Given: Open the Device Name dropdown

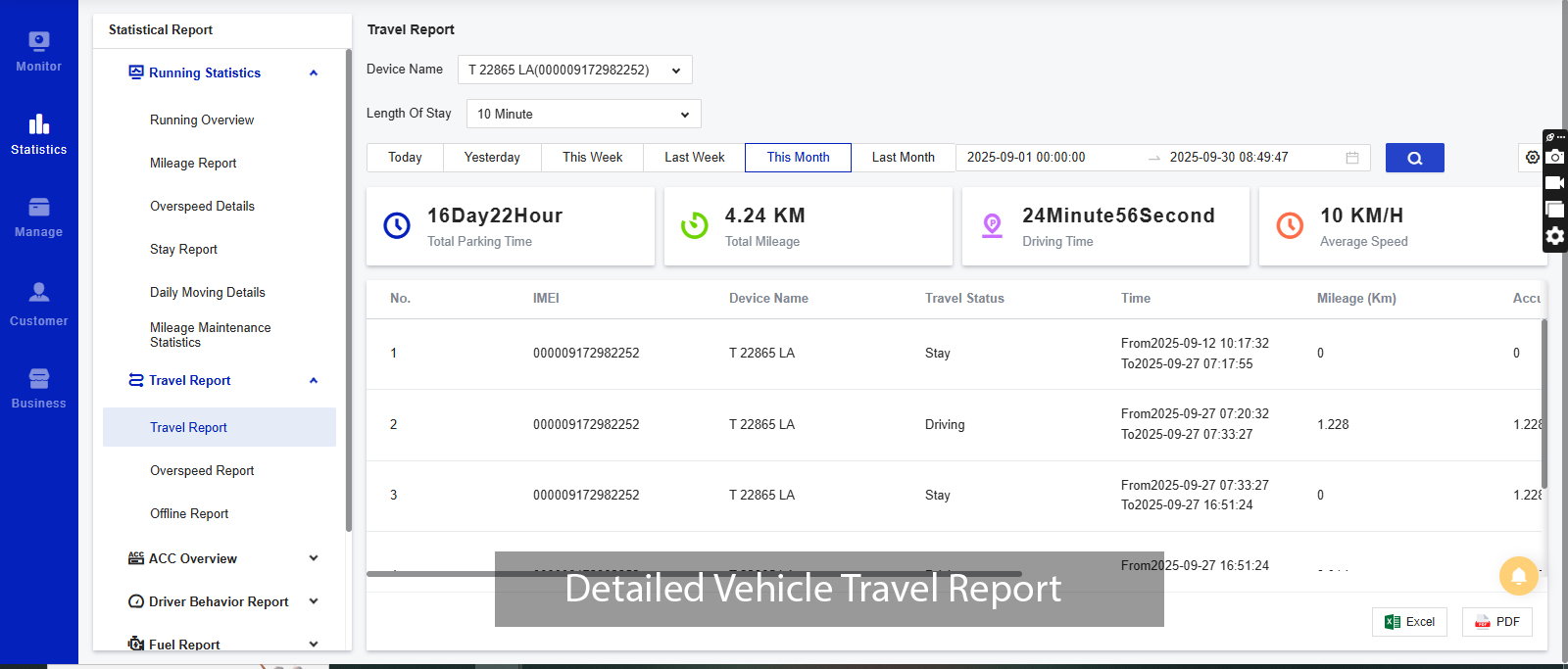Looking at the screenshot, I should 574,71.
